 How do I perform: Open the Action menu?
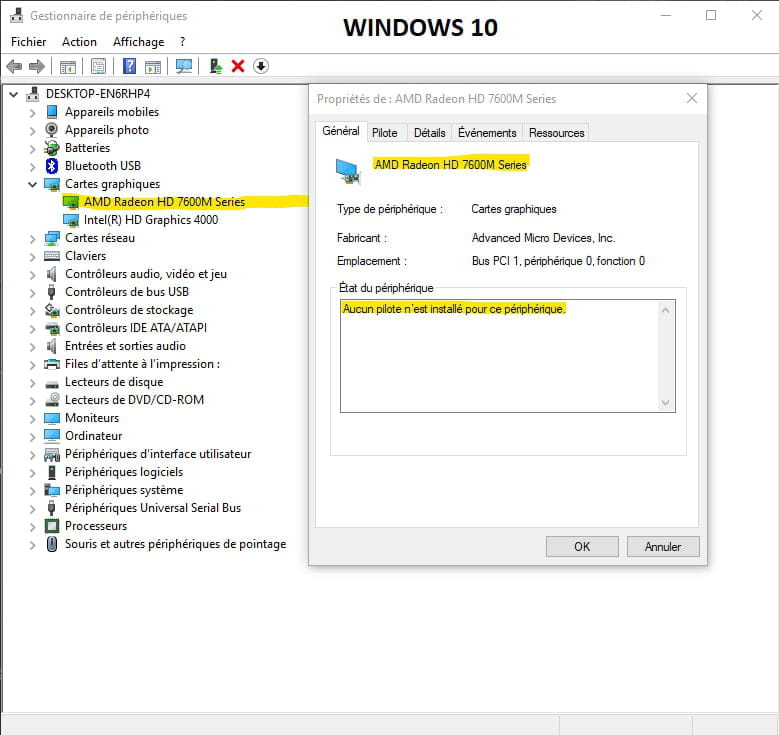click(x=79, y=42)
